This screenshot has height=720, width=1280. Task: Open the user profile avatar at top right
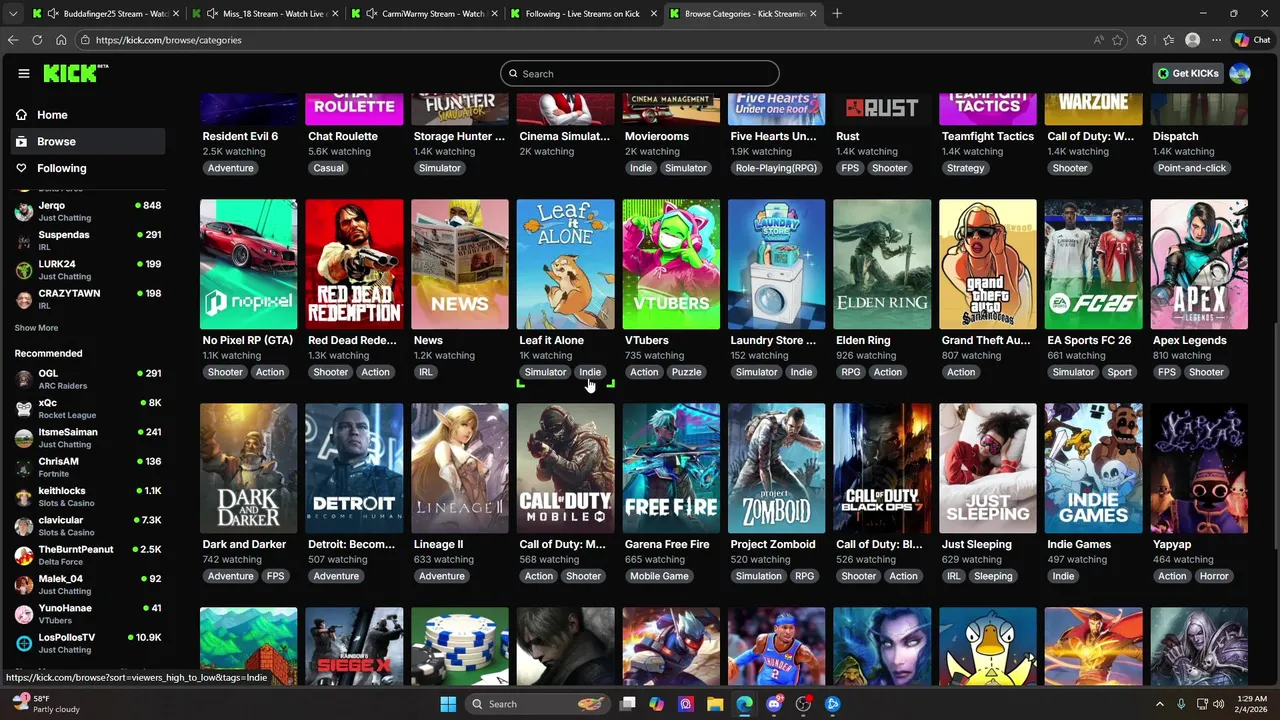coord(1240,73)
